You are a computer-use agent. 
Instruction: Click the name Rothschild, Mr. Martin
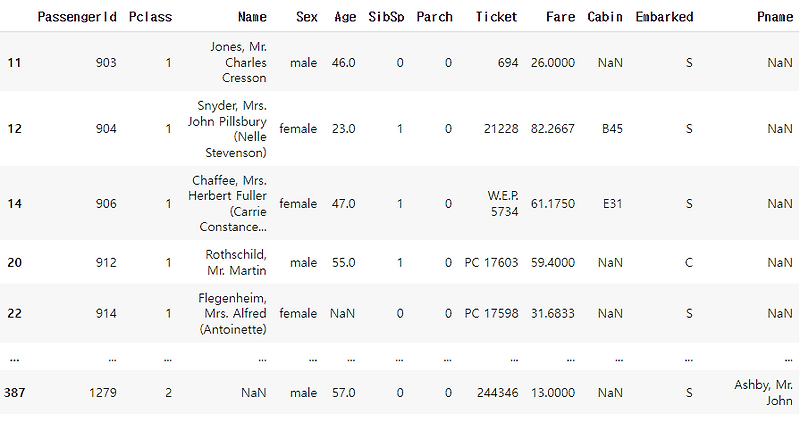(236, 262)
